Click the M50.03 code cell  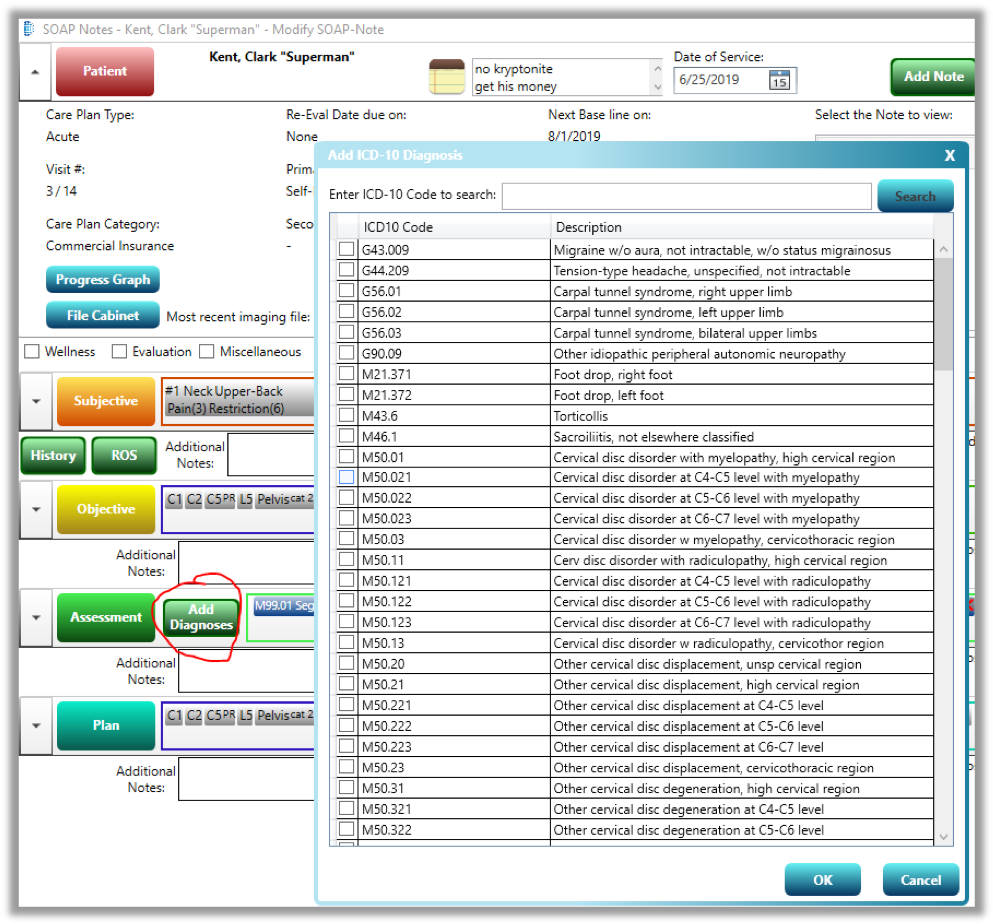click(x=454, y=539)
